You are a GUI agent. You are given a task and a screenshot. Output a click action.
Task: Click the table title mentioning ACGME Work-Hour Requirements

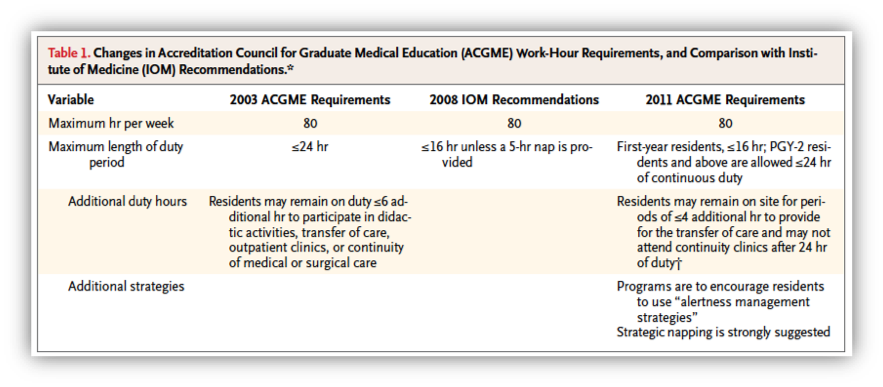433,61
